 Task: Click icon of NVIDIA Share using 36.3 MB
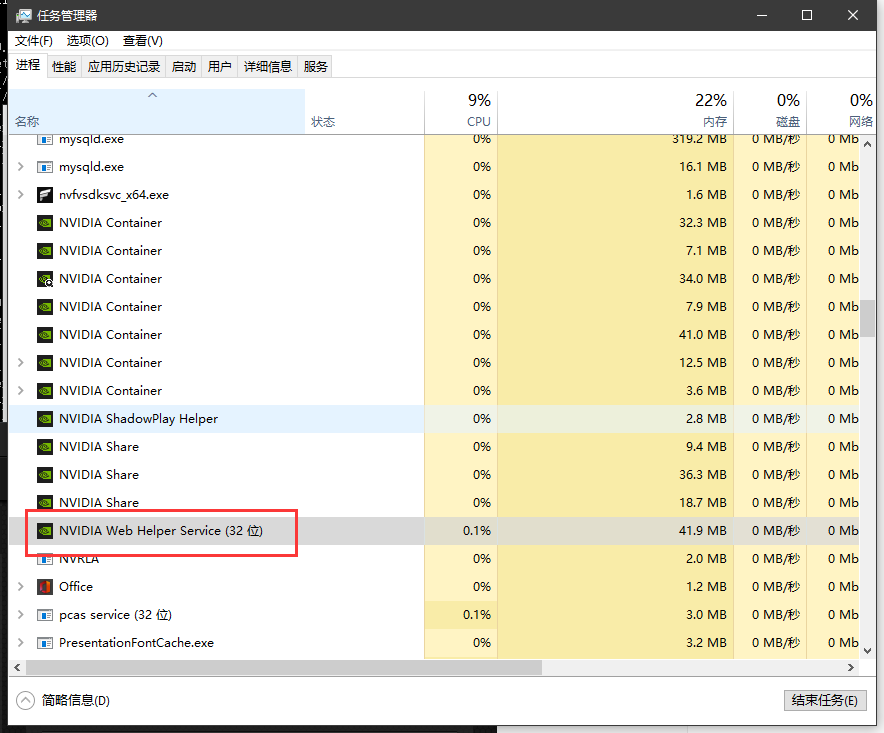[45, 475]
